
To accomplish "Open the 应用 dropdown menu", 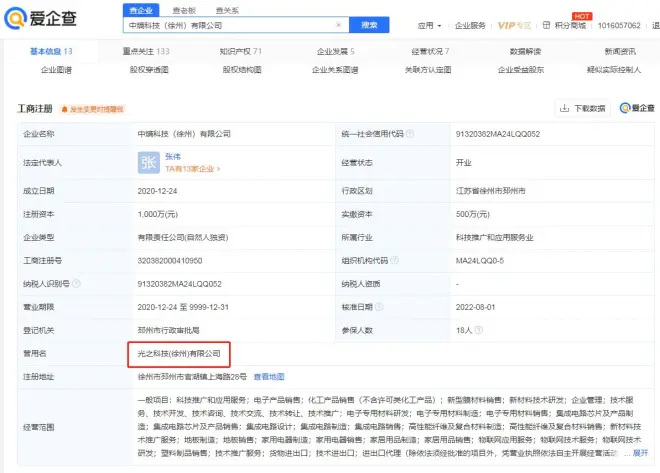I will [431, 25].
